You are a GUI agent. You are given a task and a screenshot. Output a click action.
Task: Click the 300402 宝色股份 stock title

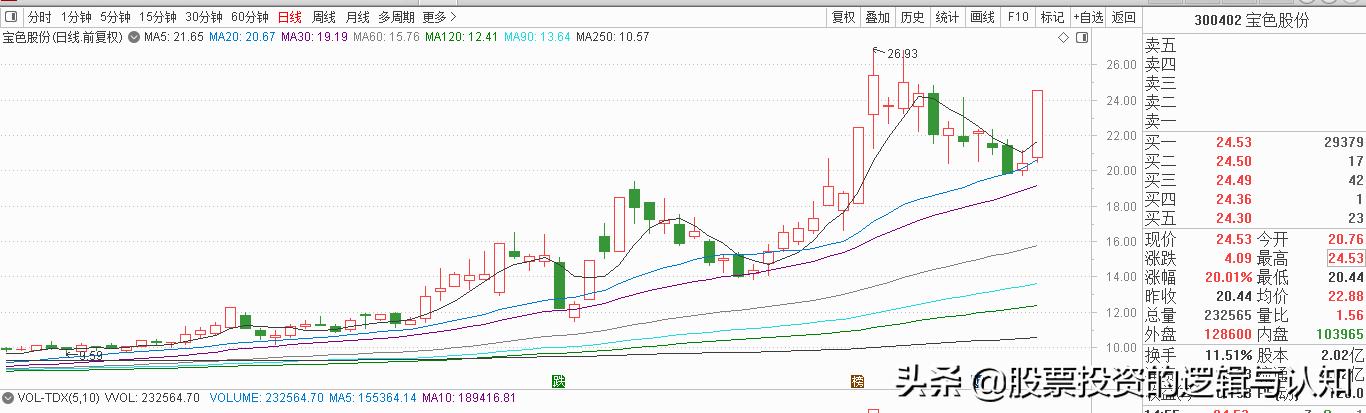coord(1251,20)
